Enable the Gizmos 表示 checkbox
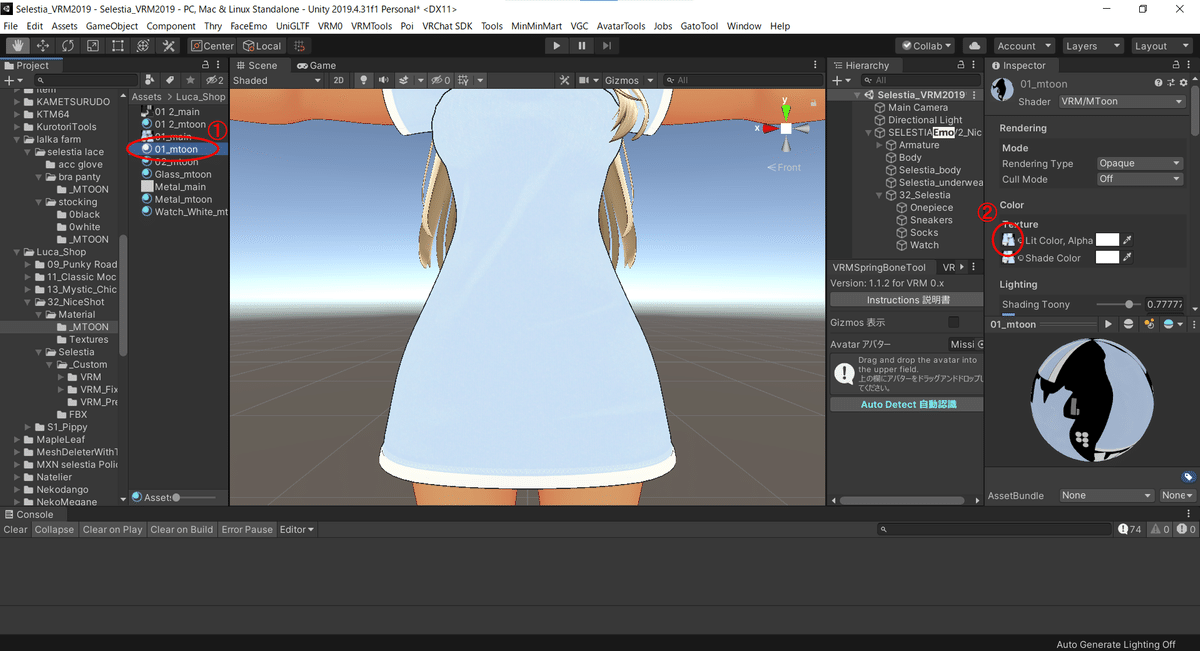Image resolution: width=1200 pixels, height=651 pixels. pyautogui.click(x=953, y=322)
